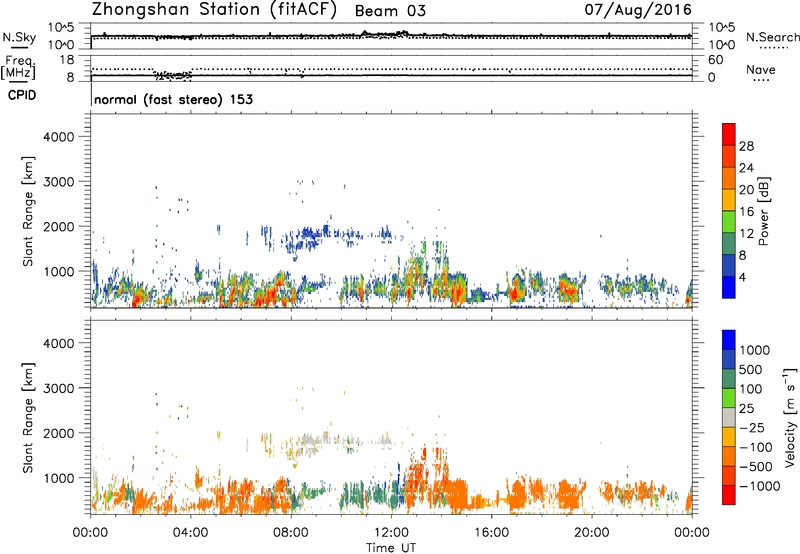800x554 pixels.
Task: Click the "3000" tick of power panel
Action: pos(59,182)
